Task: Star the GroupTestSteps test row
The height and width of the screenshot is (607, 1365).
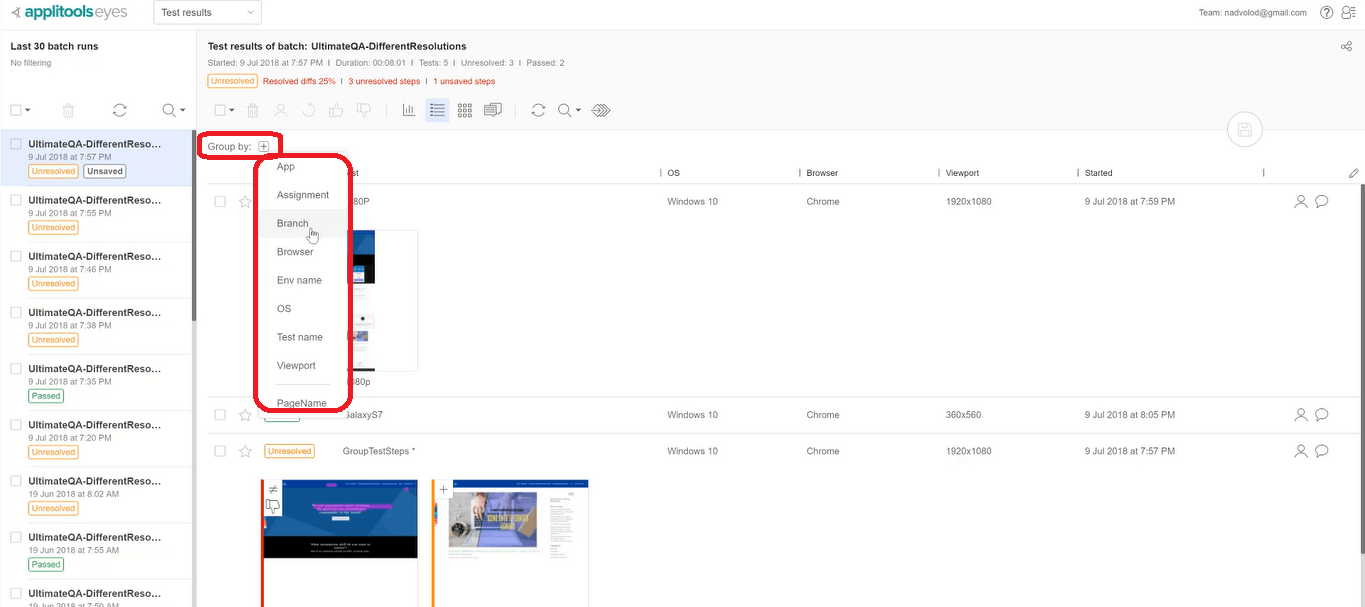Action: tap(245, 451)
